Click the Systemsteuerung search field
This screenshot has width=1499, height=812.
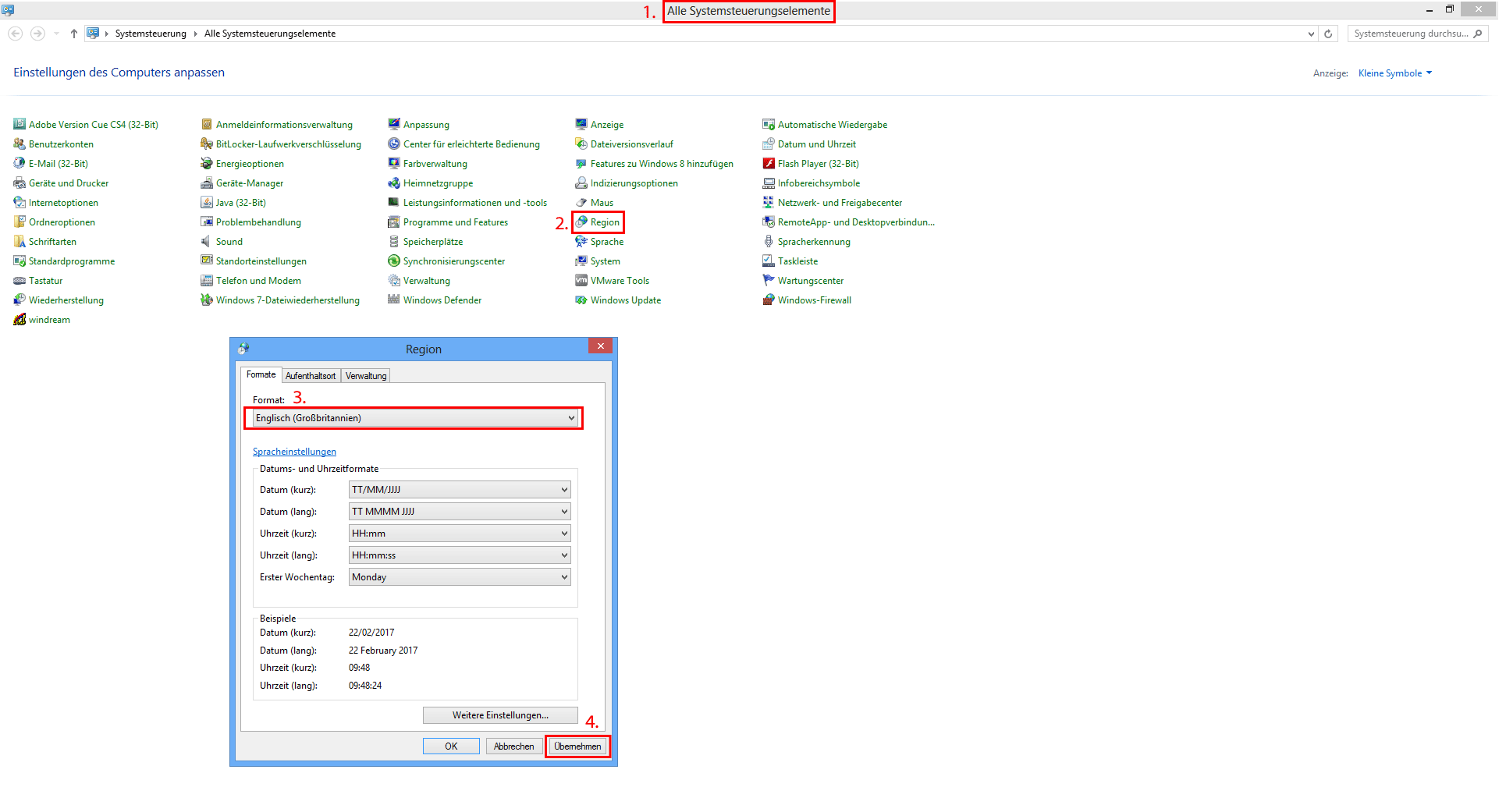[1411, 34]
